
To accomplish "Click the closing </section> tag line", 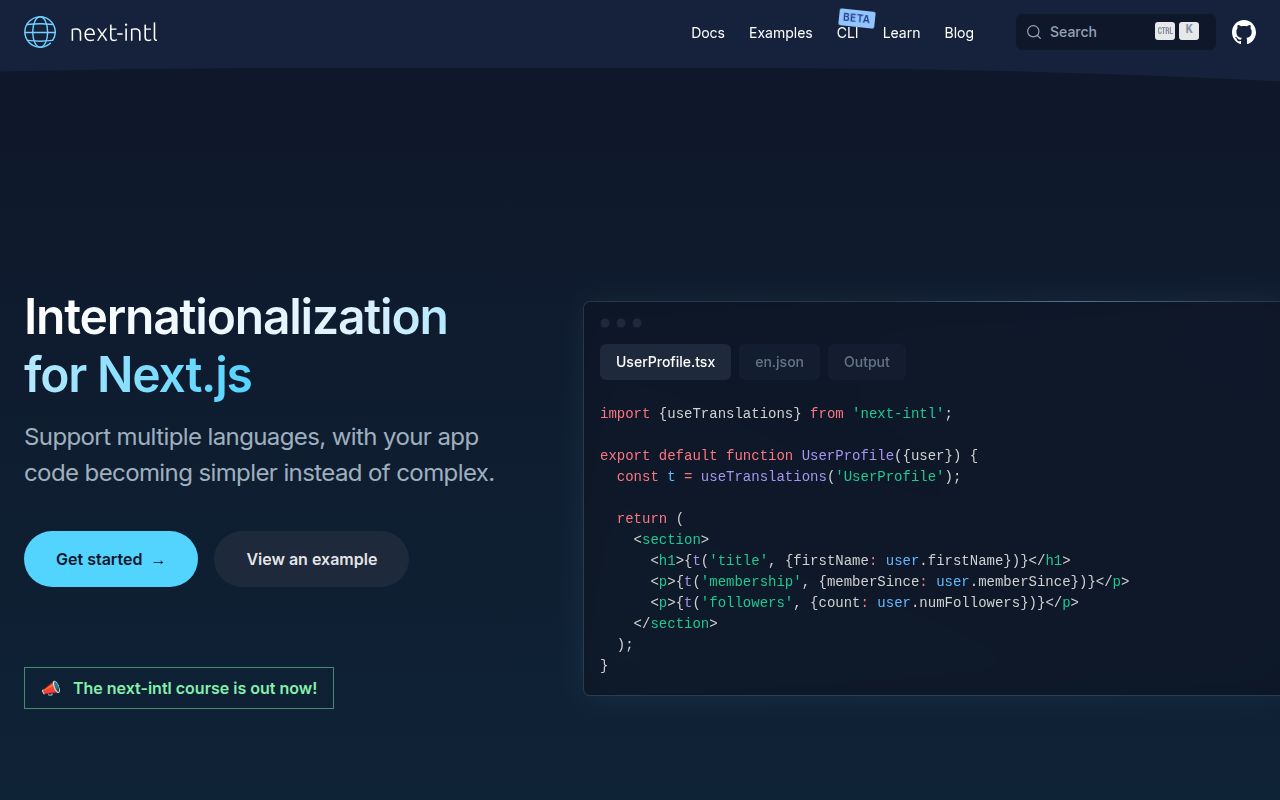I will pyautogui.click(x=675, y=623).
